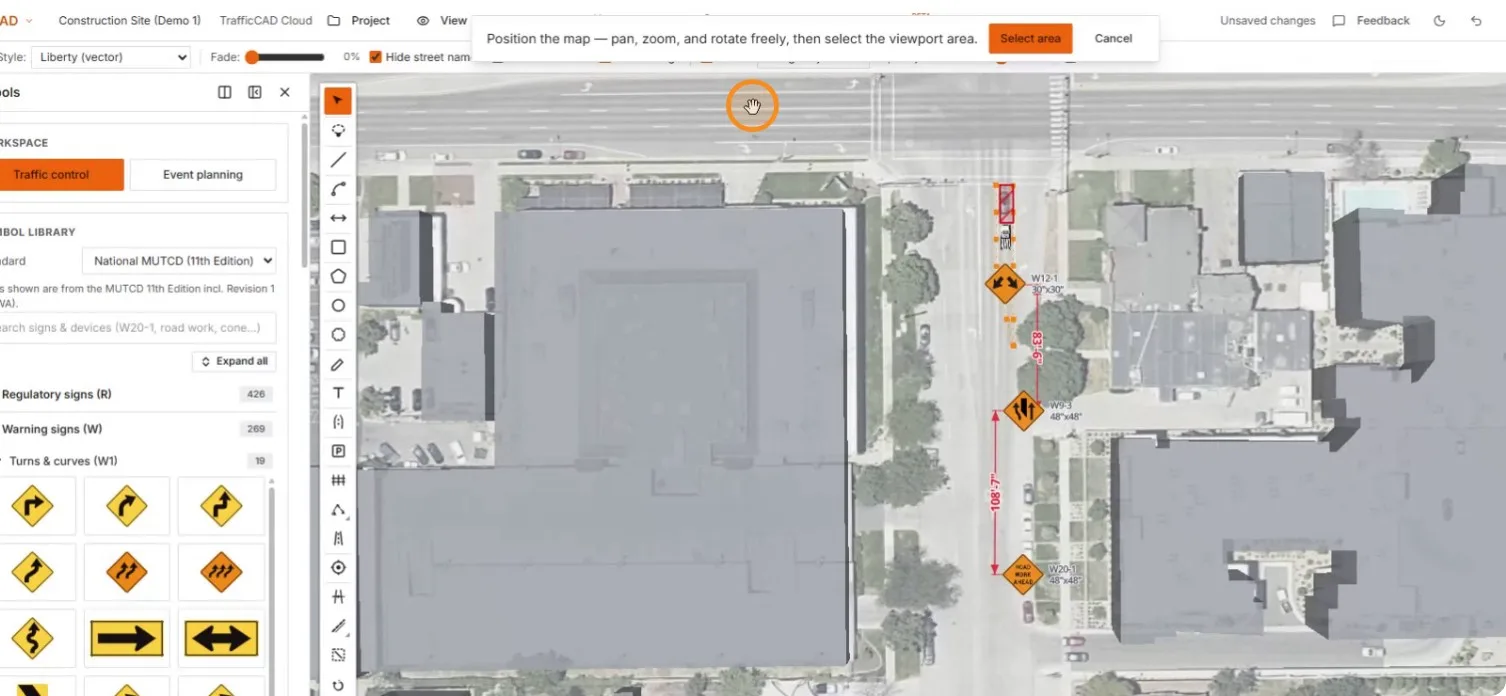
Task: Click the undo arrow icon
Action: pos(1477,20)
